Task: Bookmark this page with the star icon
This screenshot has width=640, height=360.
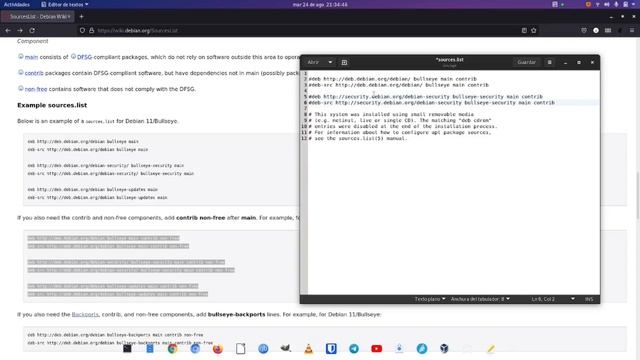Action: 533,30
